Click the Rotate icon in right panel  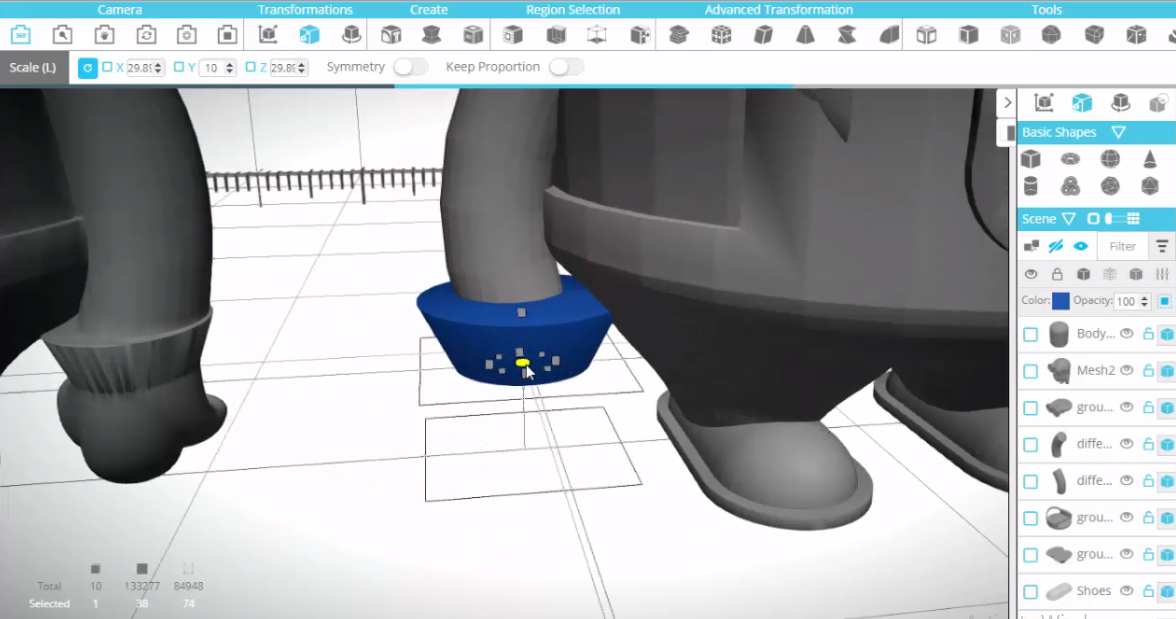coord(1120,103)
